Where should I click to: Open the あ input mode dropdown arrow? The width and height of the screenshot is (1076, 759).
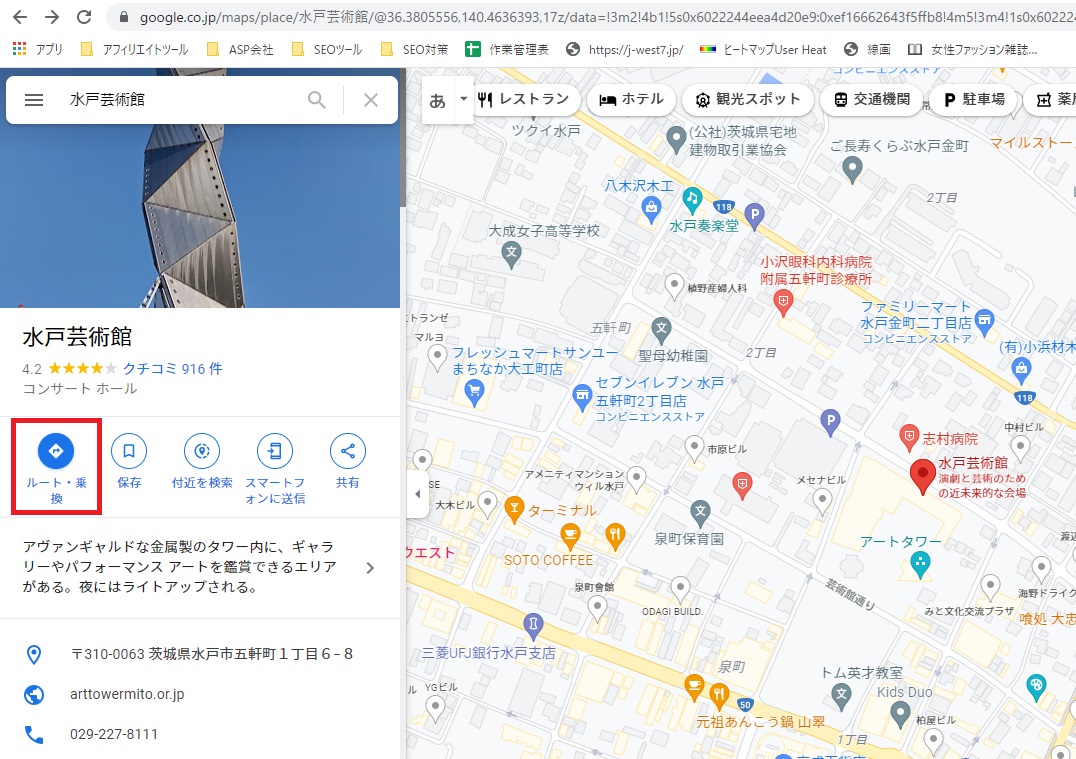tap(463, 99)
